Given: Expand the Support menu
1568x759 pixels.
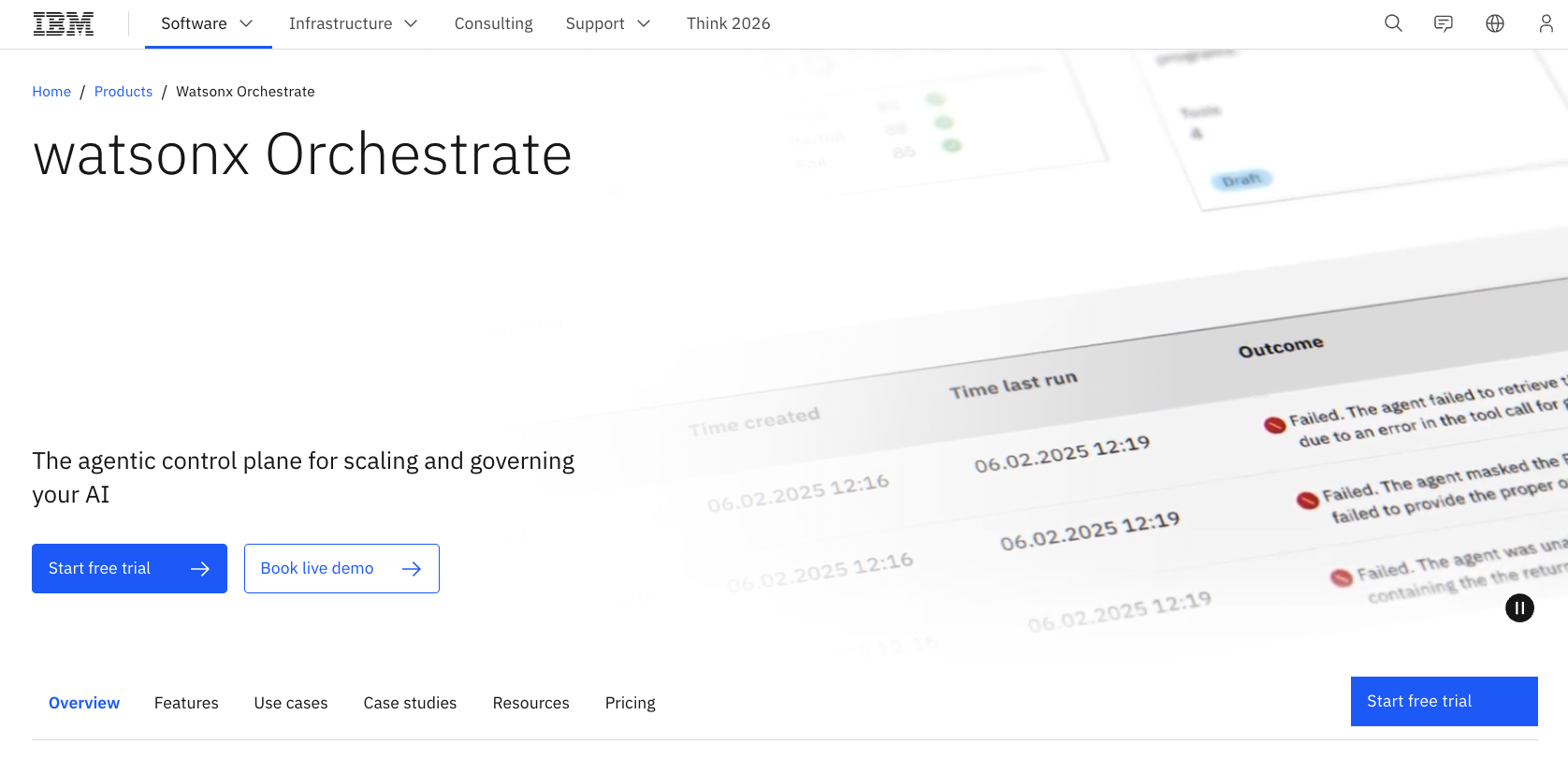Looking at the screenshot, I should [608, 23].
